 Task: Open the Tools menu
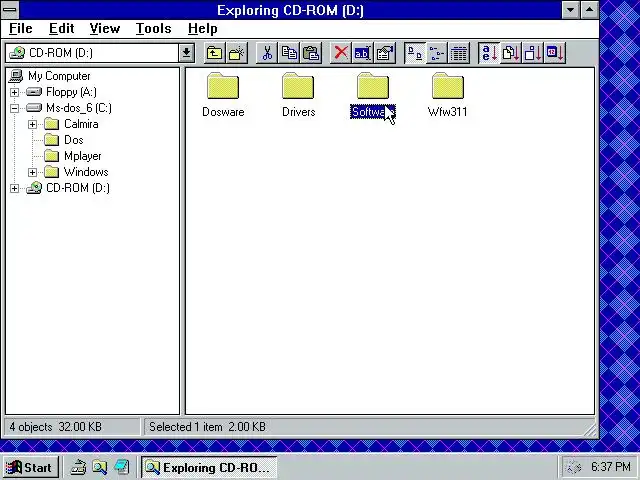(153, 29)
